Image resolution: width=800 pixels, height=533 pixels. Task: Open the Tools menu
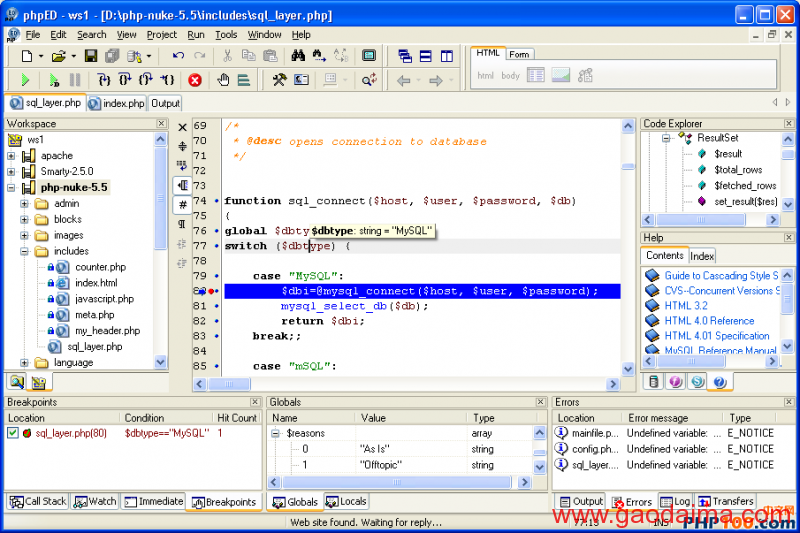pyautogui.click(x=226, y=35)
